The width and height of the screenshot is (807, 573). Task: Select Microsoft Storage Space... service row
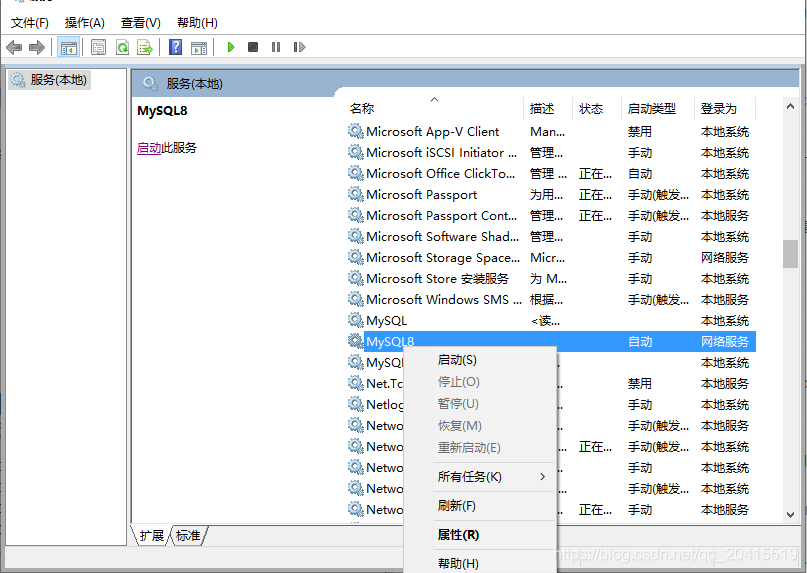(551, 257)
